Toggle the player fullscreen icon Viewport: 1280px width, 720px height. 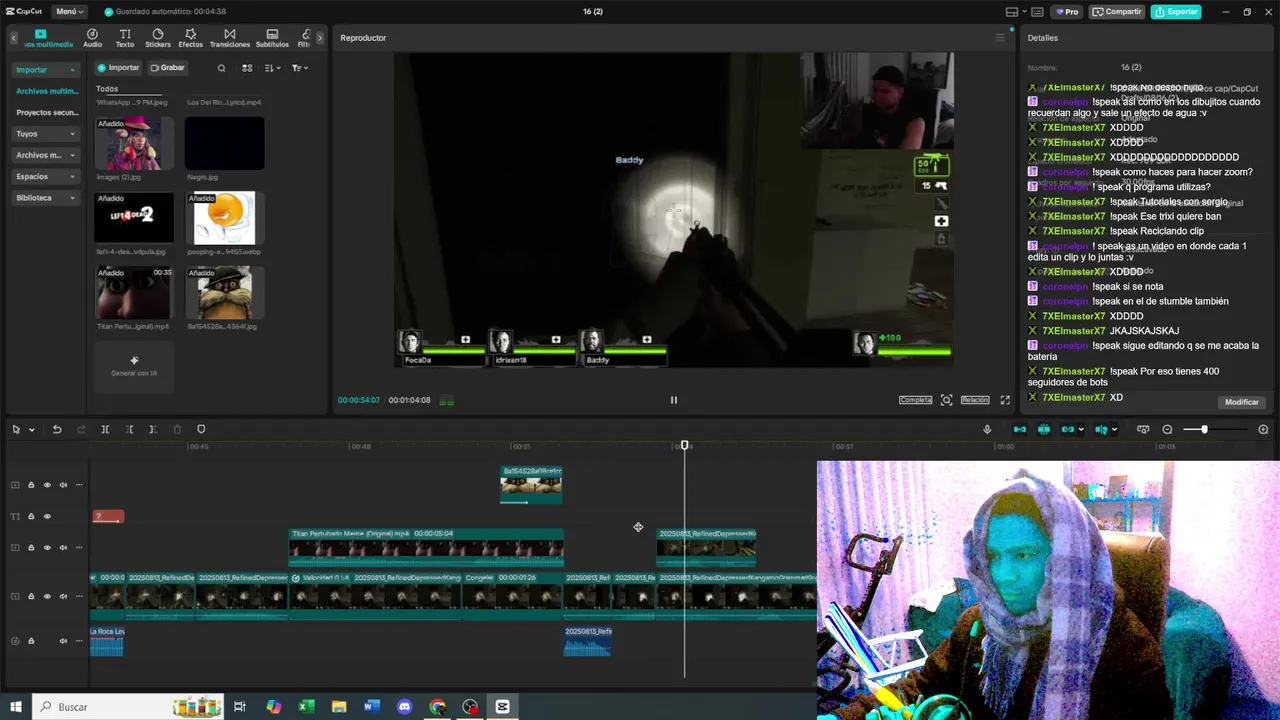click(1005, 400)
